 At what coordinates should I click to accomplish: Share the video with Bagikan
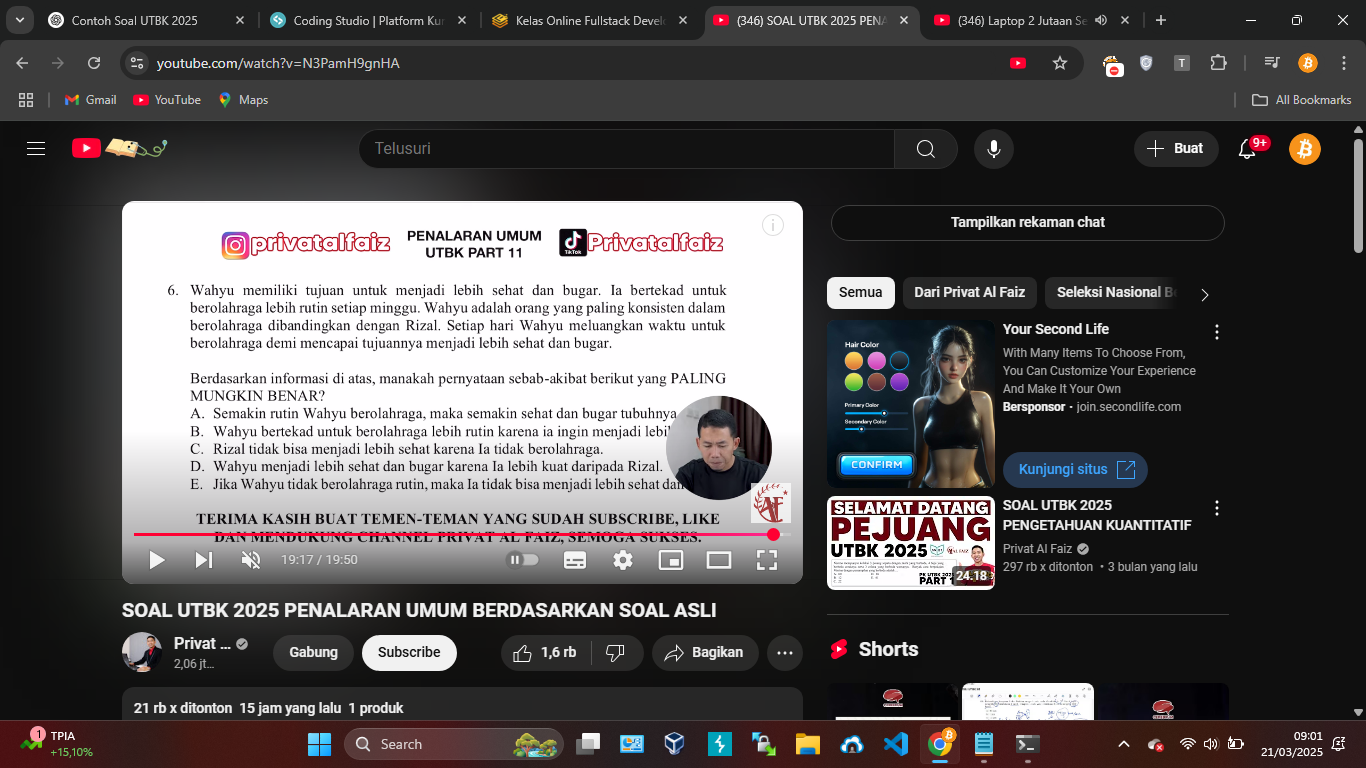(705, 653)
